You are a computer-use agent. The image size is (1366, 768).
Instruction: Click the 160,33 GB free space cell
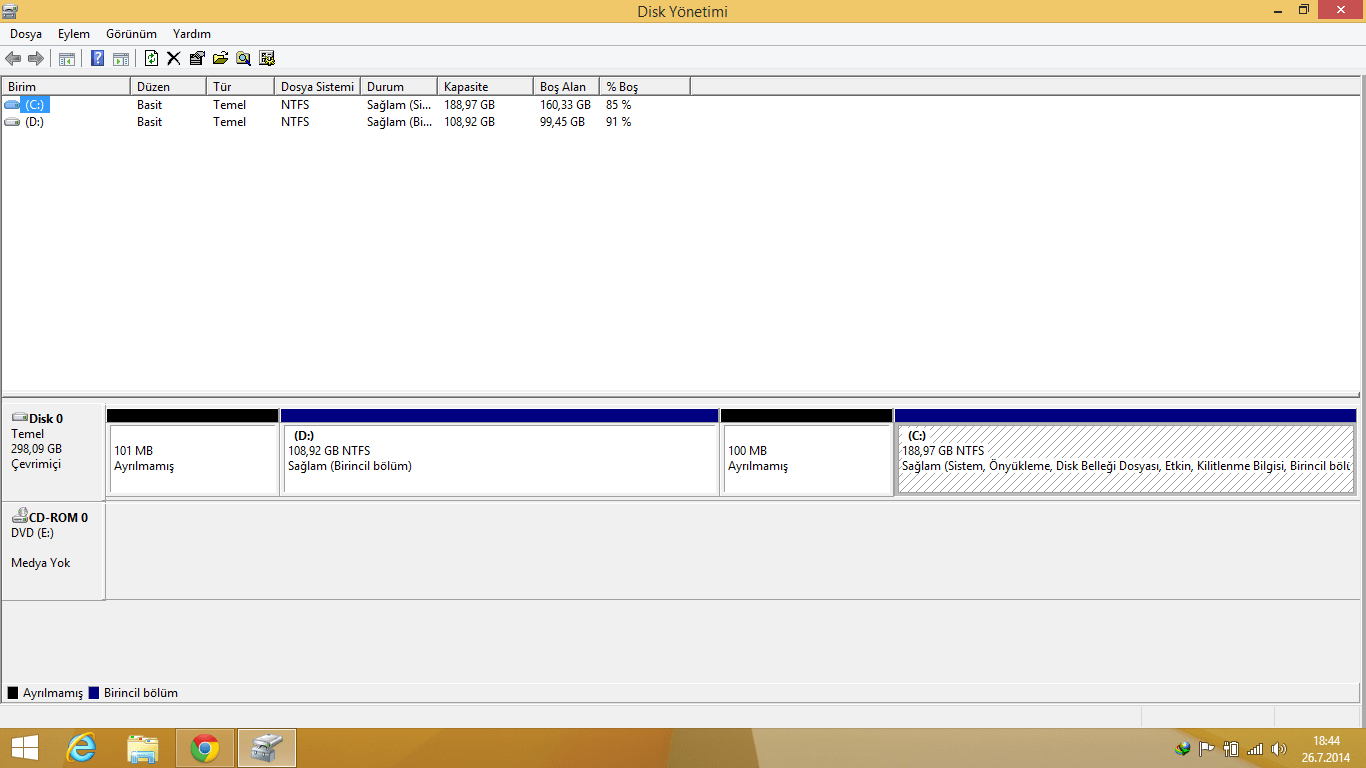click(x=565, y=105)
